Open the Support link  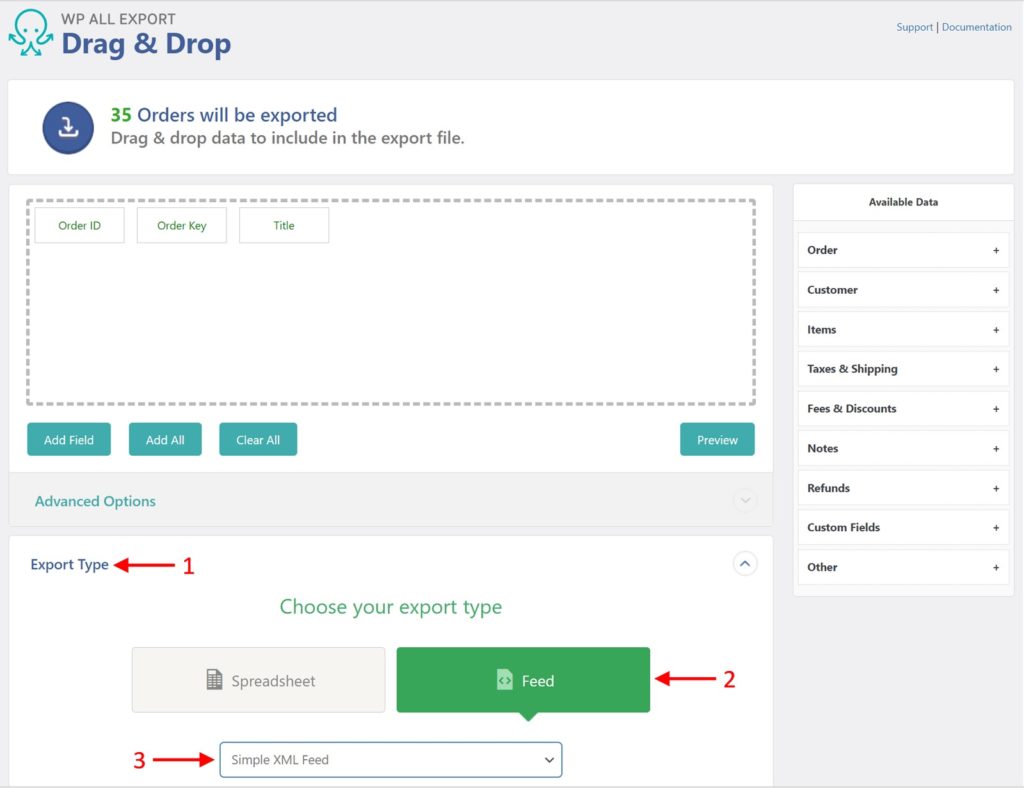coord(914,27)
